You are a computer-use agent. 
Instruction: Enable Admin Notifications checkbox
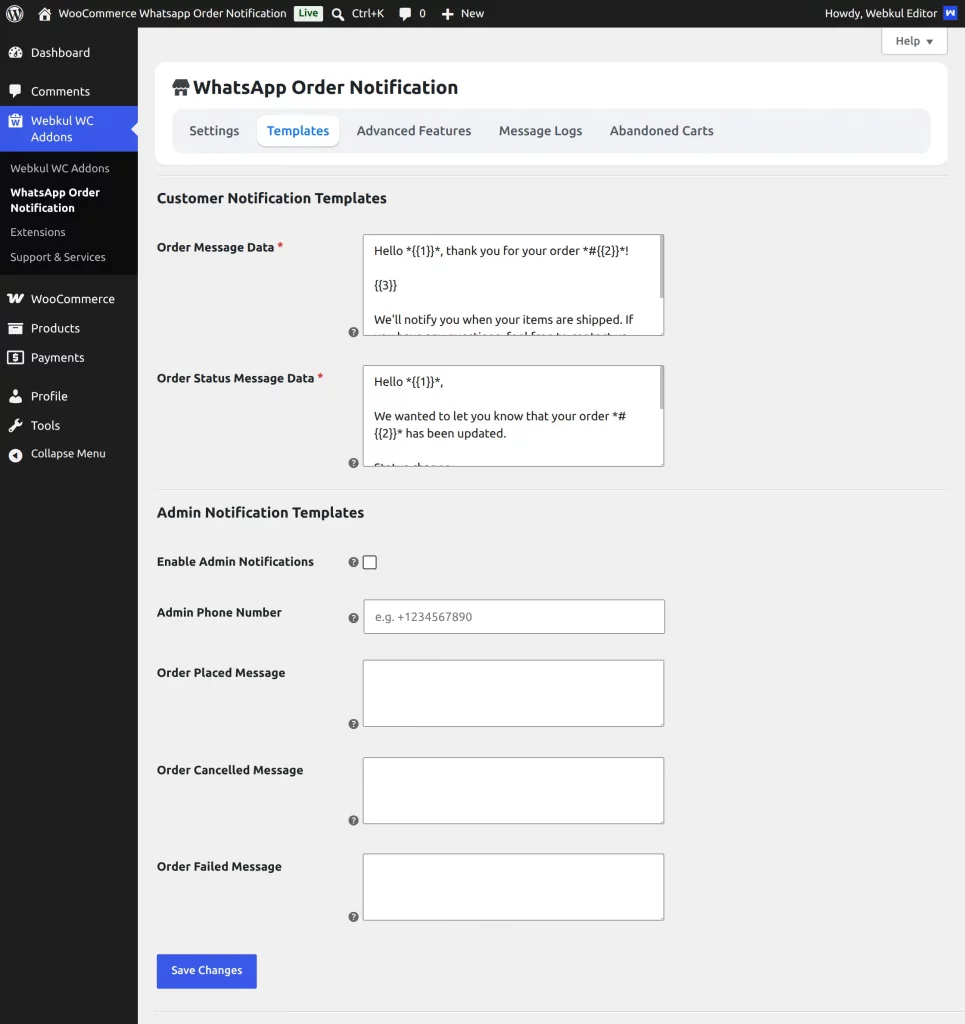coord(370,562)
